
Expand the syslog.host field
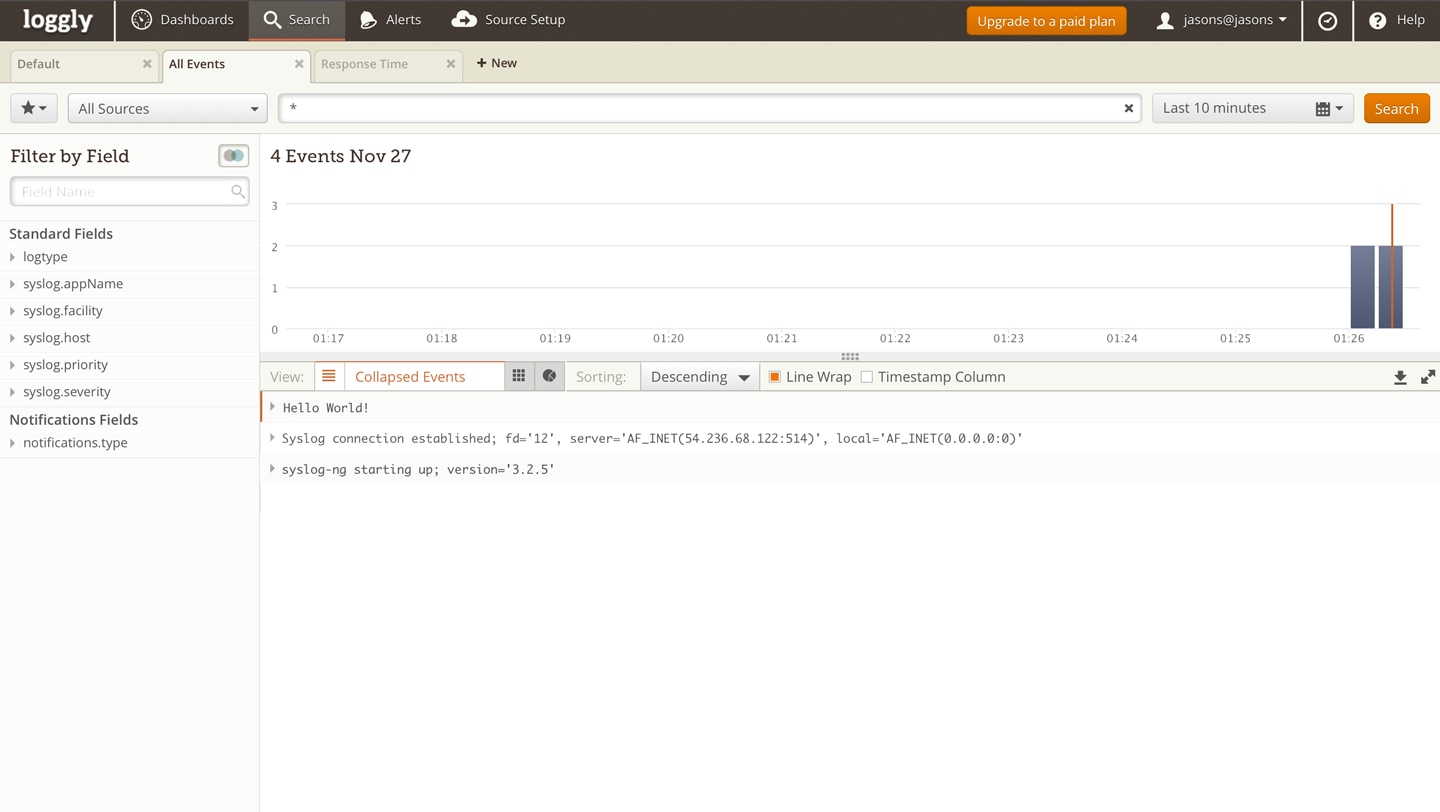click(x=56, y=338)
